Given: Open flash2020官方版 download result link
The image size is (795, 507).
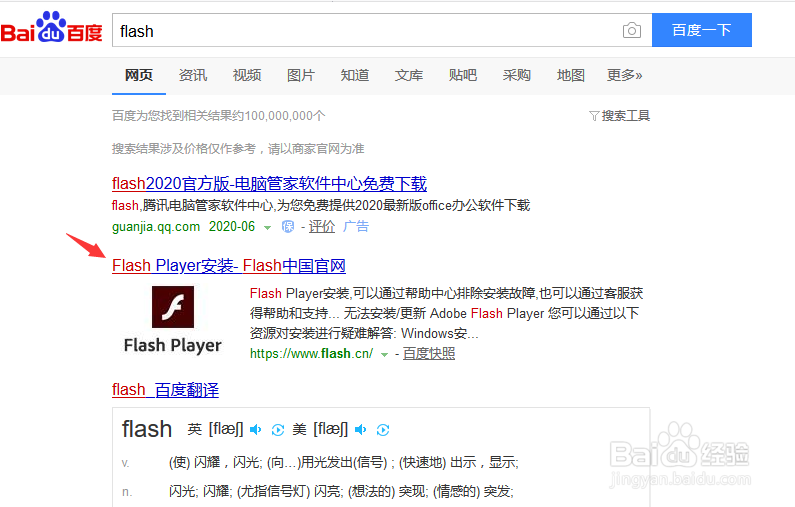Looking at the screenshot, I should click(x=269, y=184).
